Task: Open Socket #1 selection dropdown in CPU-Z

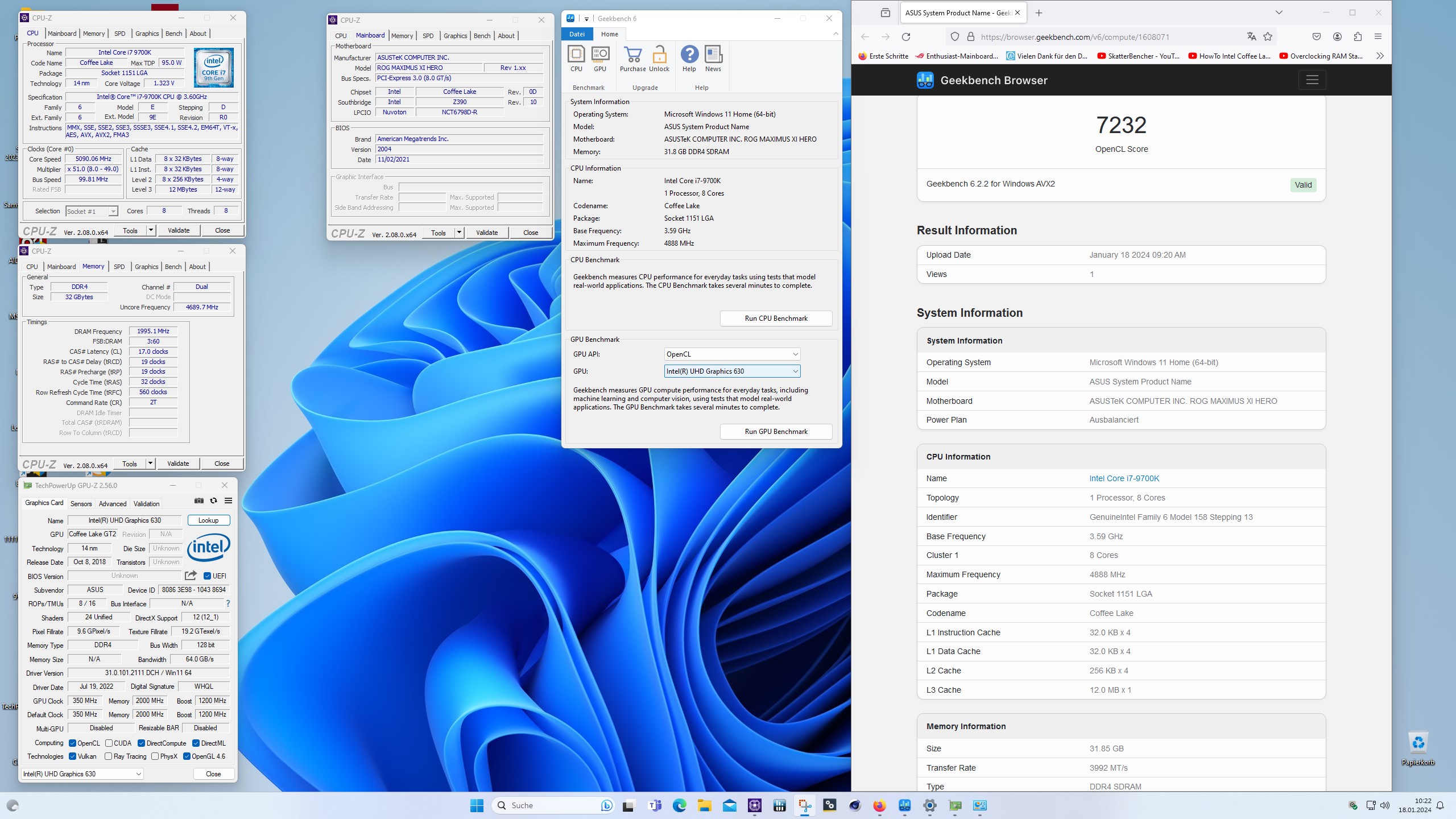Action: (x=92, y=212)
